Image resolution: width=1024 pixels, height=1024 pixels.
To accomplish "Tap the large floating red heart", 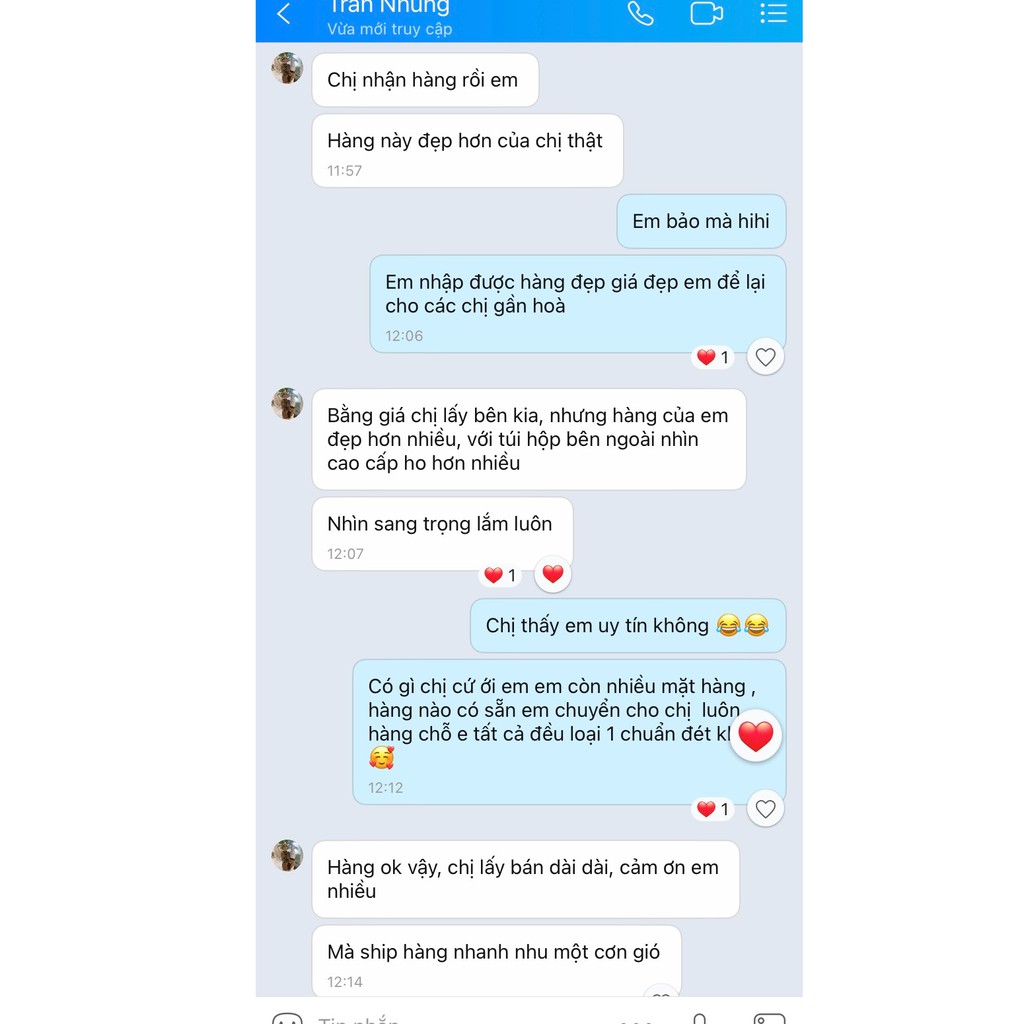I will coord(756,736).
